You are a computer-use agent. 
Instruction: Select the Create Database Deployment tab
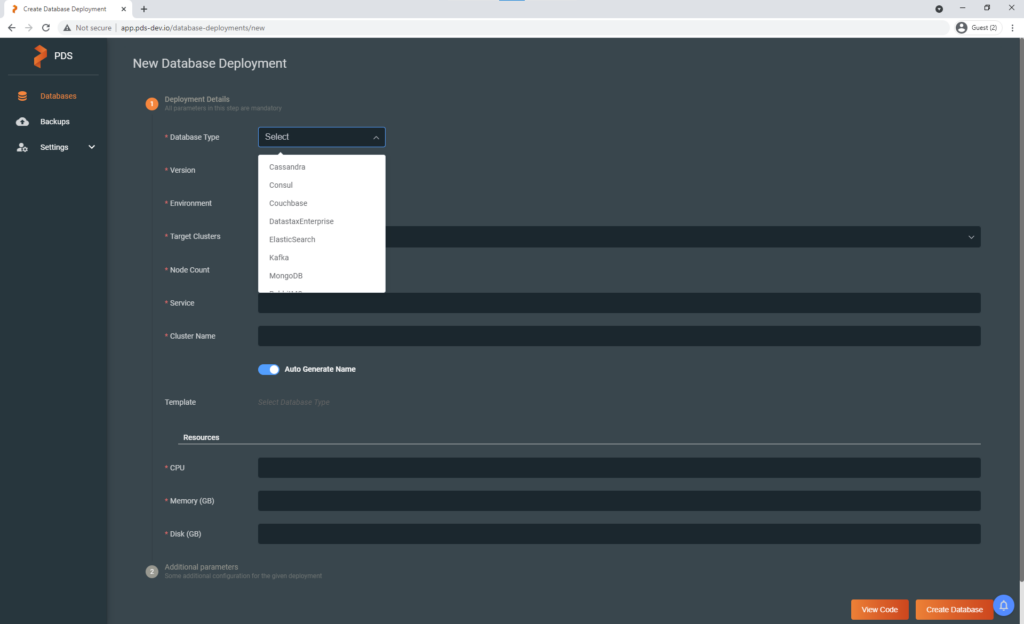66,9
